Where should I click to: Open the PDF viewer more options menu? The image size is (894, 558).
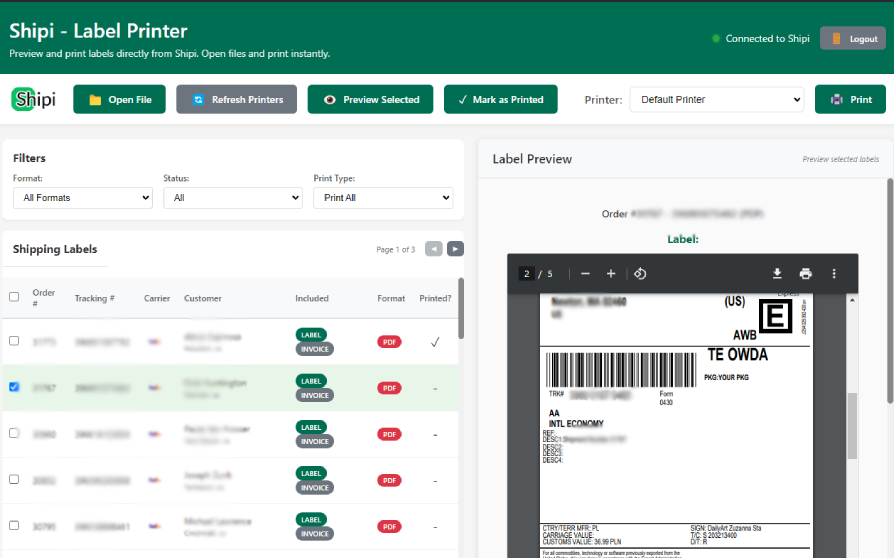click(834, 274)
